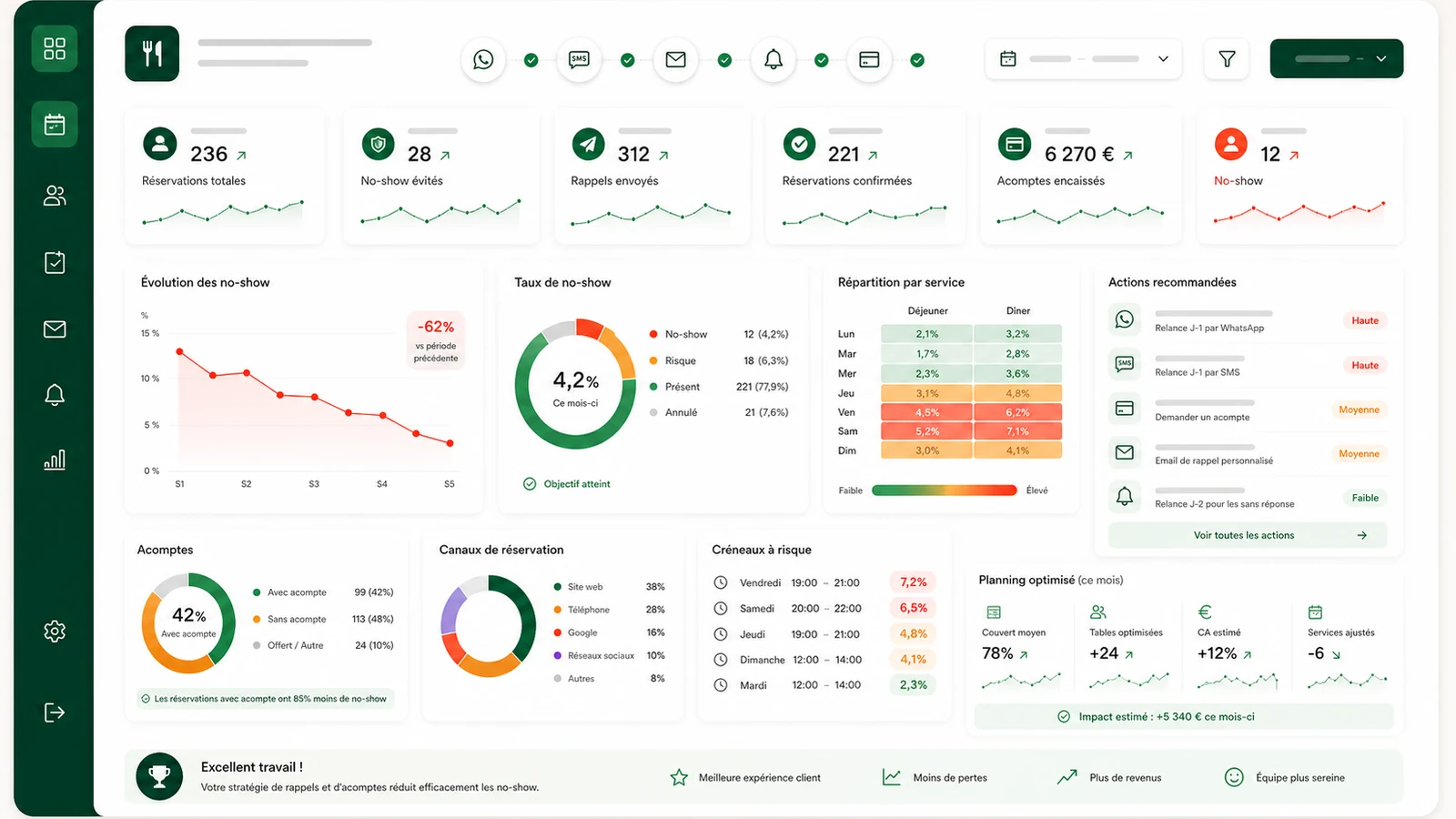Open the dashboard grid icon in sidebar
Image resolution: width=1456 pixels, height=819 pixels.
pos(55,48)
